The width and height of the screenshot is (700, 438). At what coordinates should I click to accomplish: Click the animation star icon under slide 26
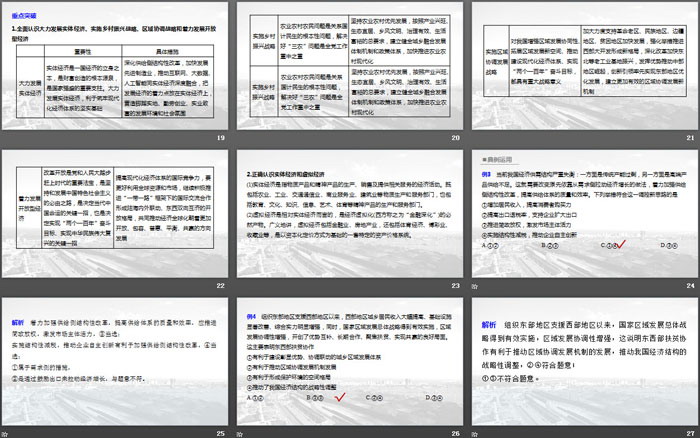tap(240, 434)
